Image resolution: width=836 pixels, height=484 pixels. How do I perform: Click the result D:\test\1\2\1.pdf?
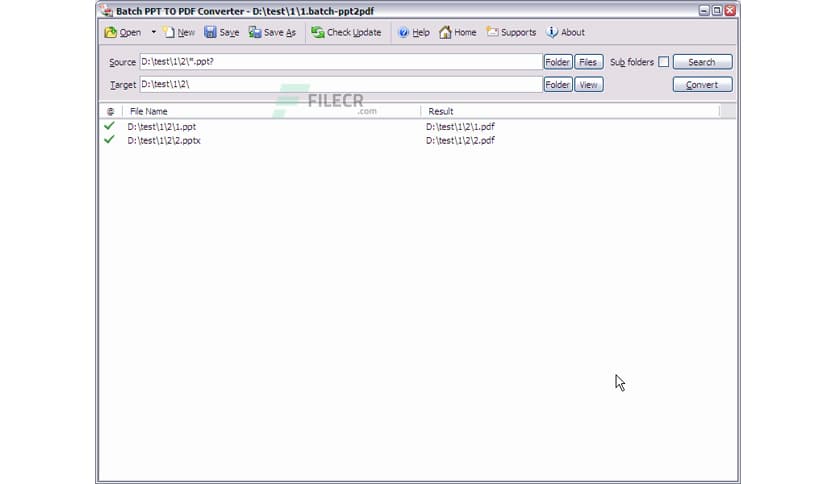[460, 127]
